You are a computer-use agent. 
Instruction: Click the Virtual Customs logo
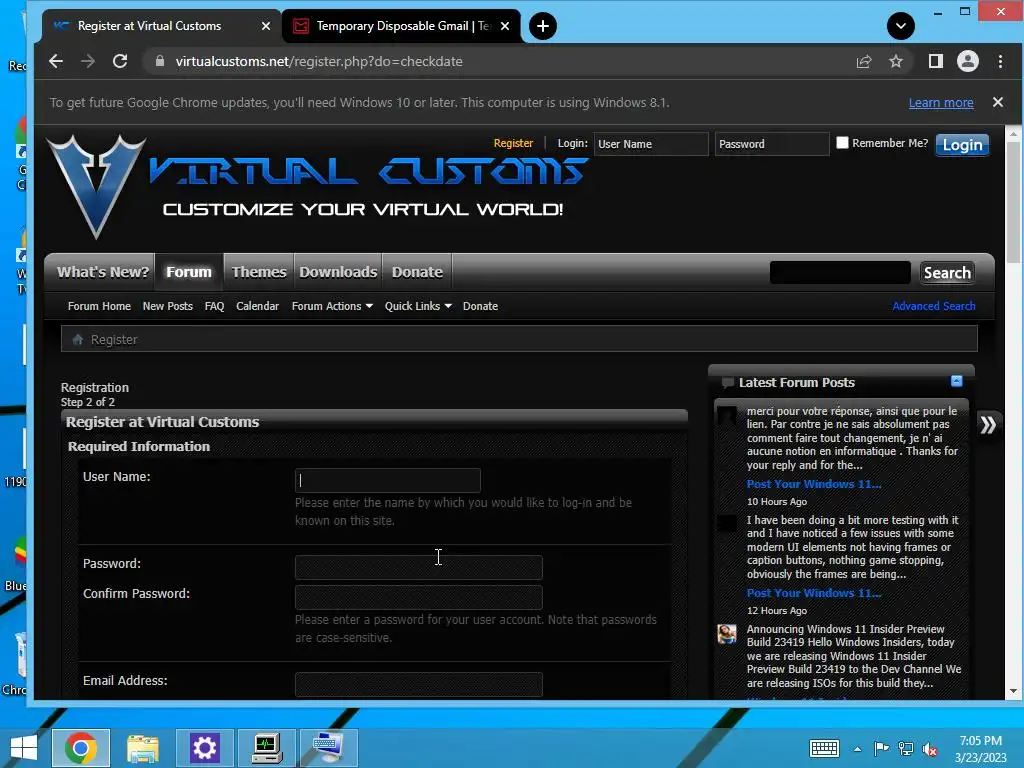[317, 186]
